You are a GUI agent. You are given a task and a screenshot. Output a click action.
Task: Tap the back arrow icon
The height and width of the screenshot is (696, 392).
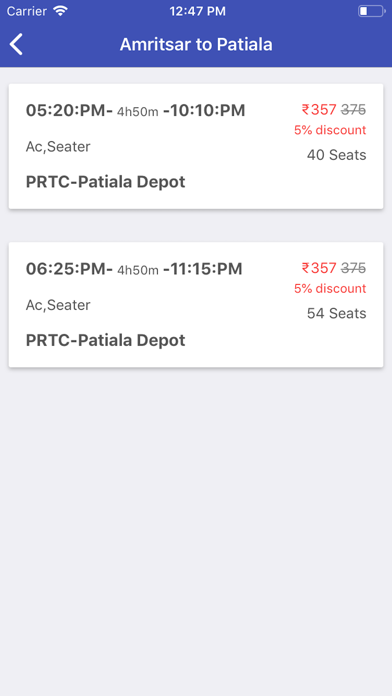coord(16,44)
